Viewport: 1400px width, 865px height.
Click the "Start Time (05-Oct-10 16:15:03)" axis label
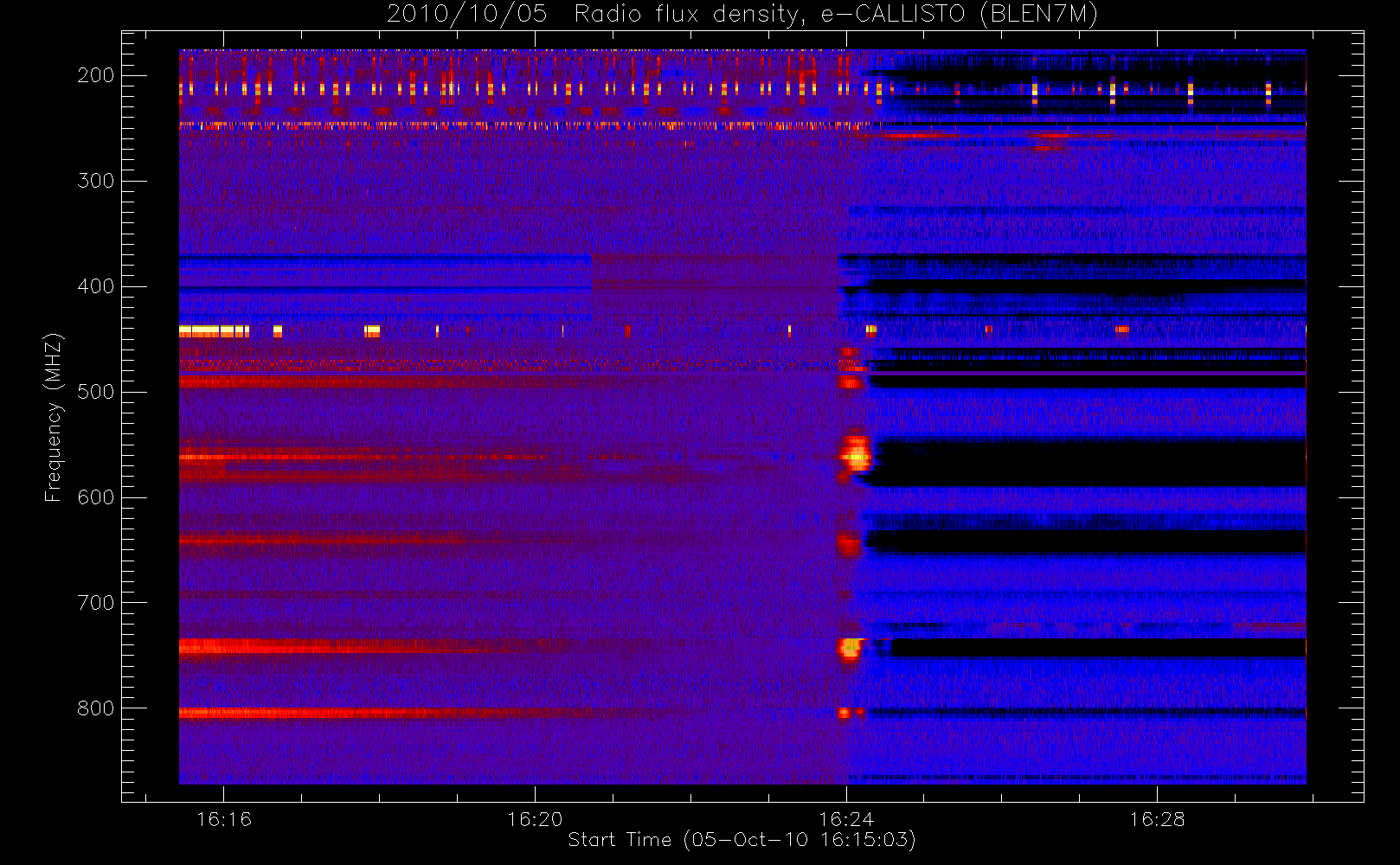742,840
